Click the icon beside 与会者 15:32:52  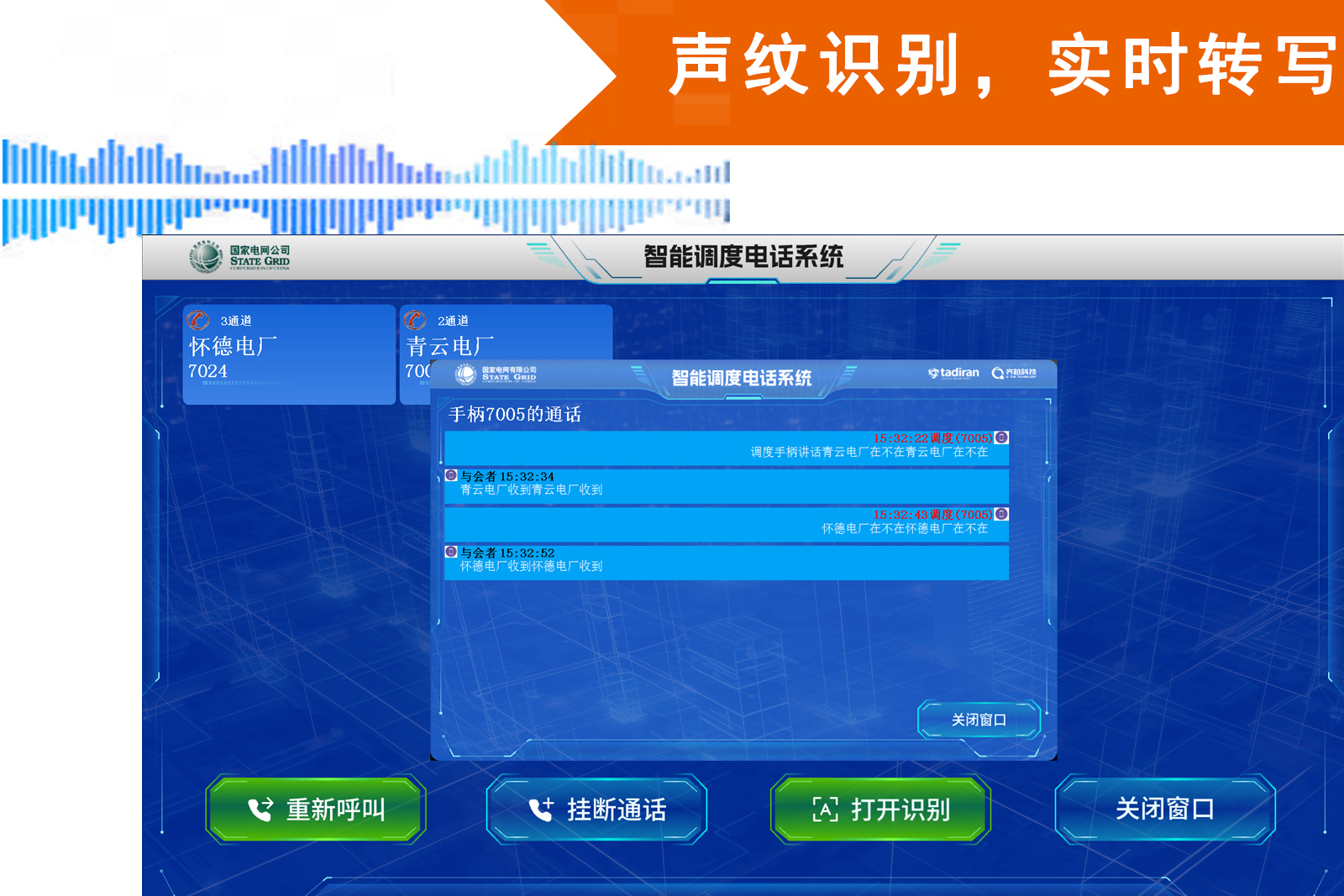[451, 552]
